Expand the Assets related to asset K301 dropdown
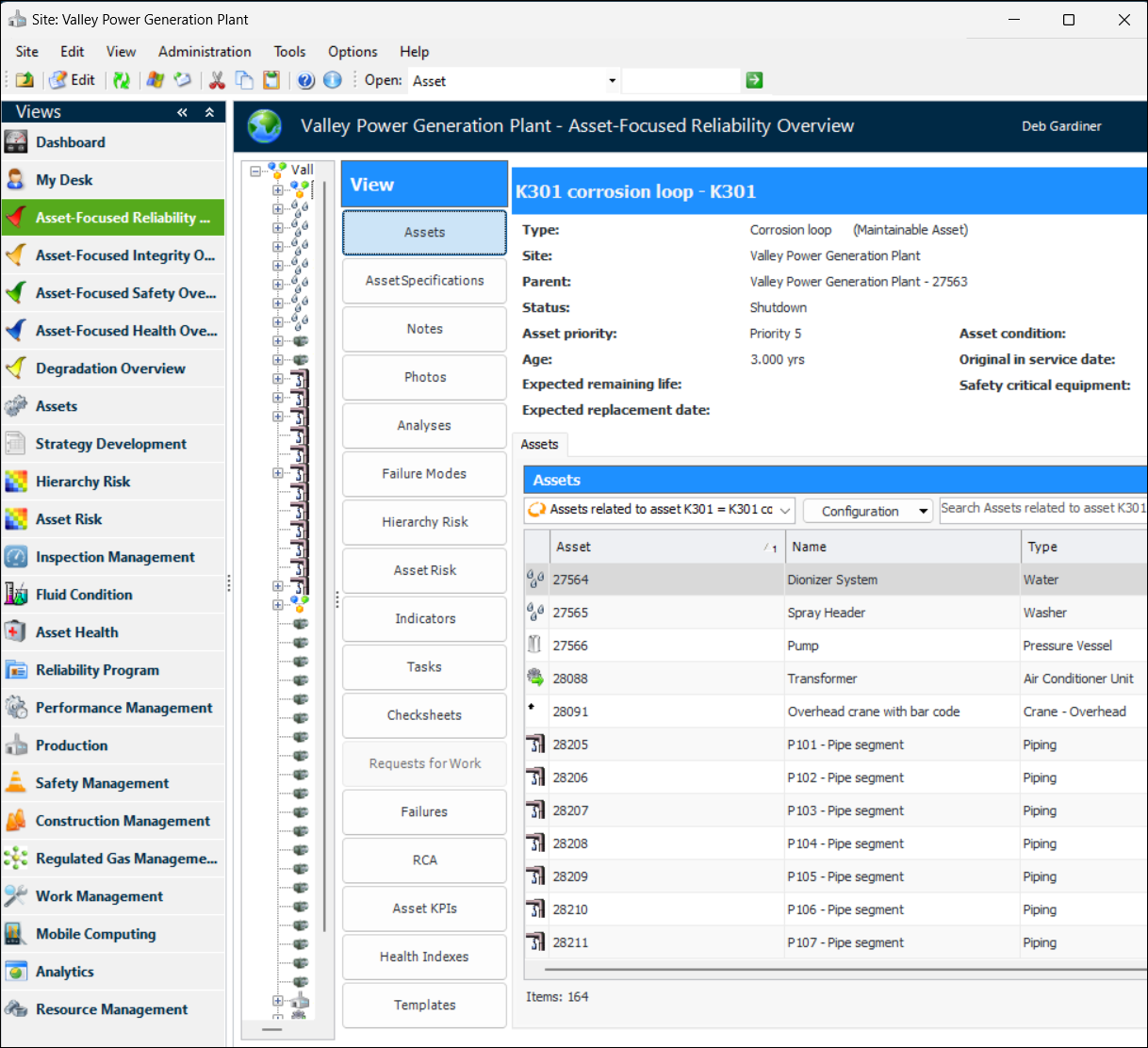 tap(785, 510)
